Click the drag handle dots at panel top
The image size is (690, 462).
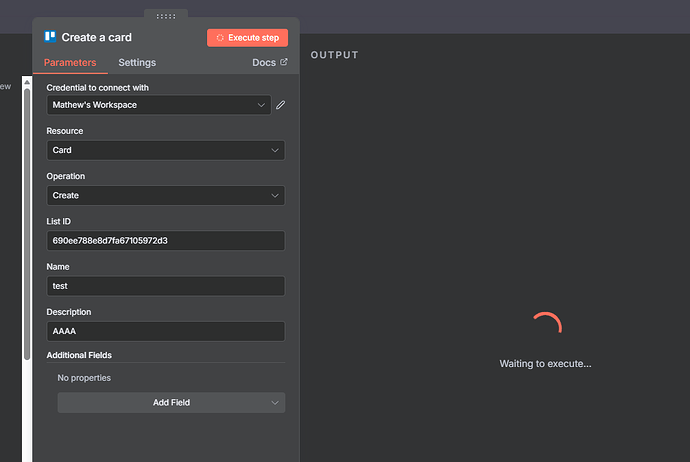click(x=166, y=16)
